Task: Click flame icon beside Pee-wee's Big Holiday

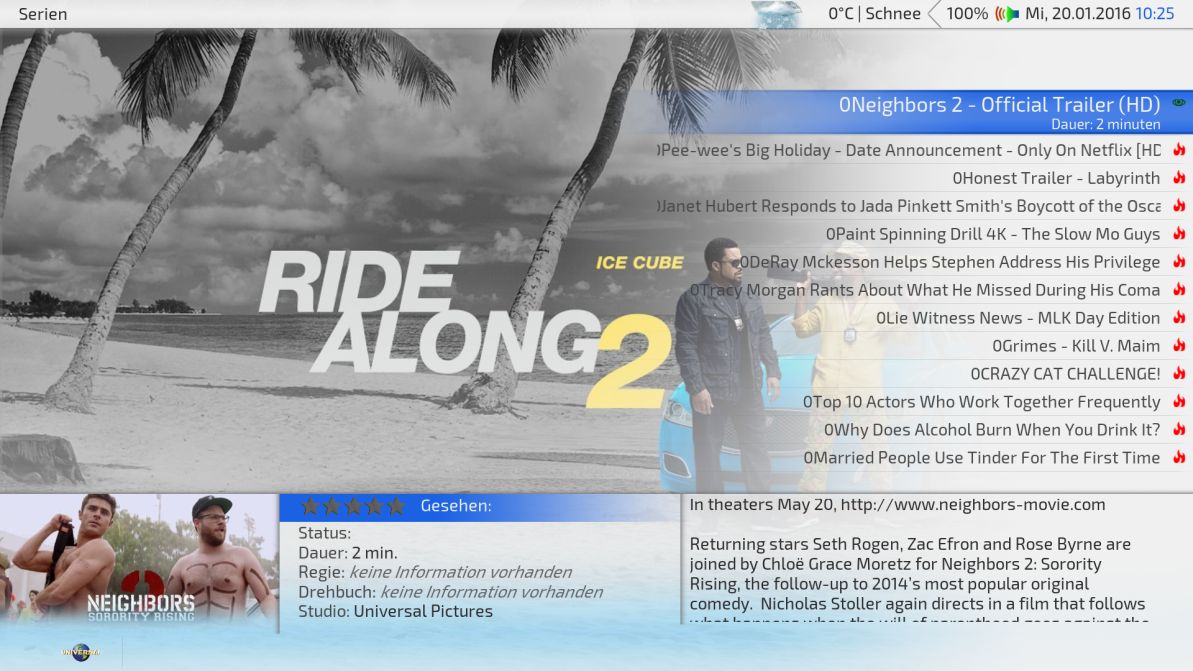Action: coord(1179,150)
